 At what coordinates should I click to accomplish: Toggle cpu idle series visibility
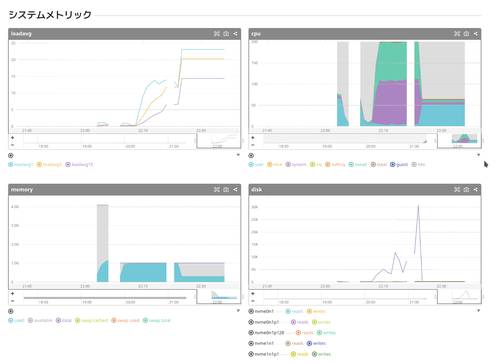(418, 164)
